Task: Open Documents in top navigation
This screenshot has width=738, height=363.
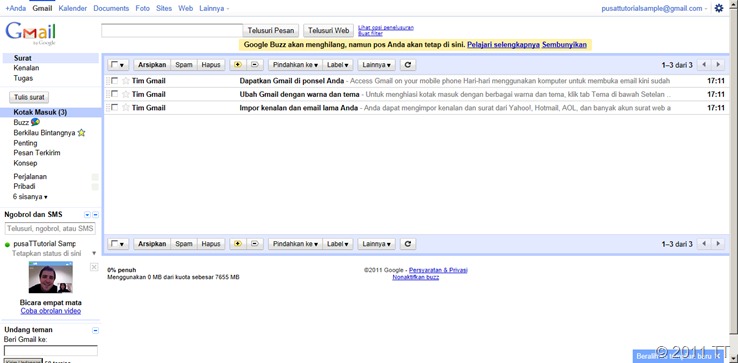Action: coord(111,8)
